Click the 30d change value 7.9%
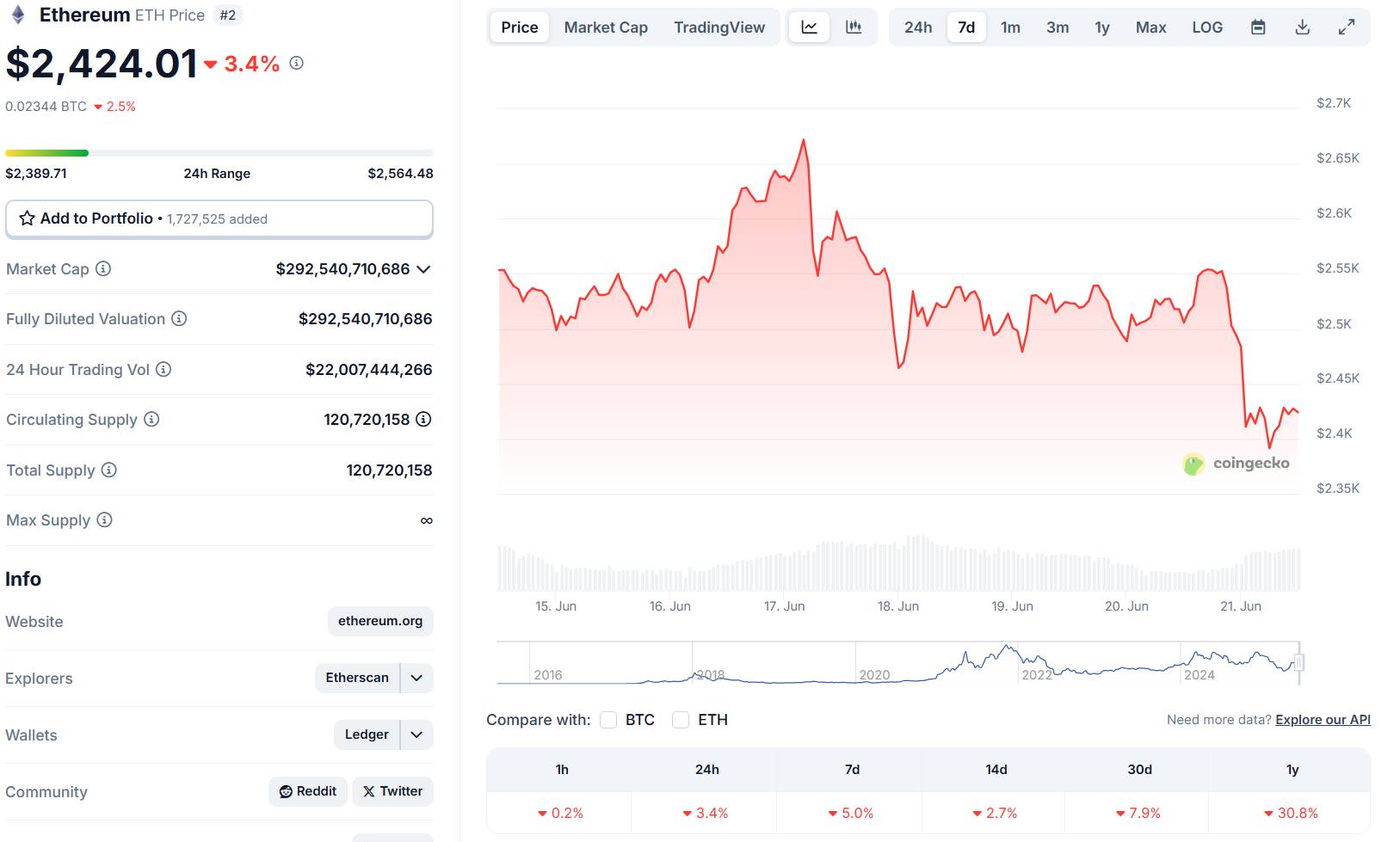Screen dimensions: 1400x842 1138,813
